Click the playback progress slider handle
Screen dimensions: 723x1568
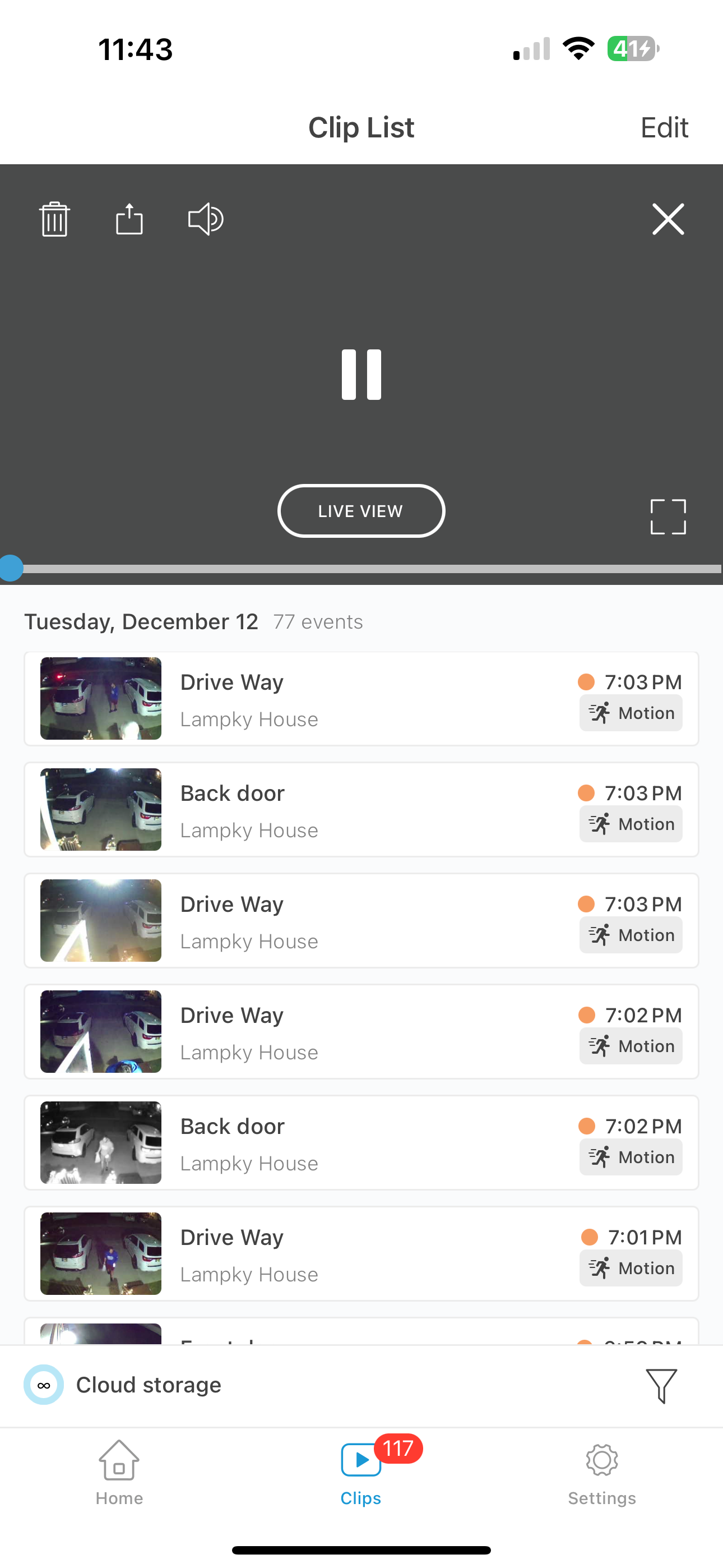click(x=11, y=569)
